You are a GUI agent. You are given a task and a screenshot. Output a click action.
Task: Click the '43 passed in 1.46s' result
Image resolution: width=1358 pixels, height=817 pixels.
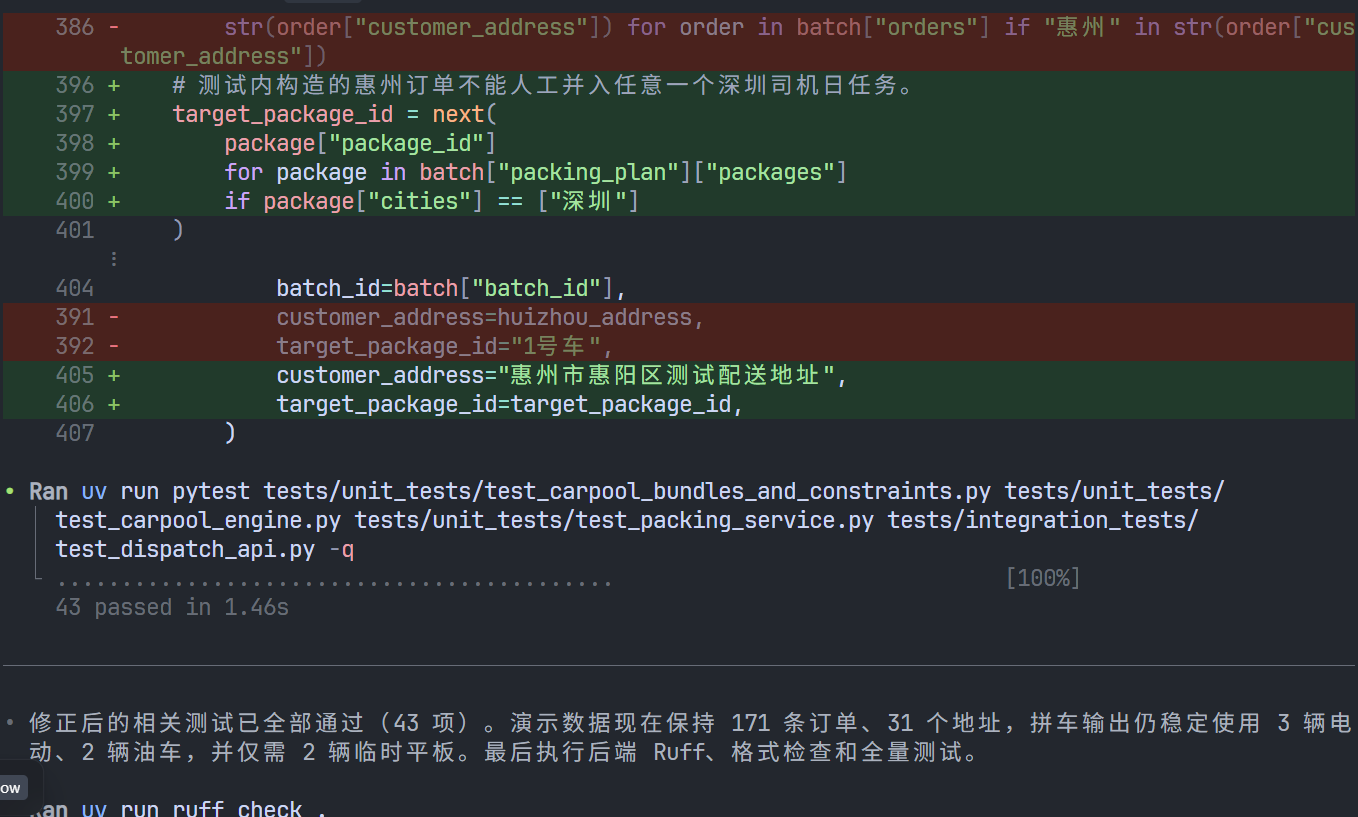click(172, 607)
